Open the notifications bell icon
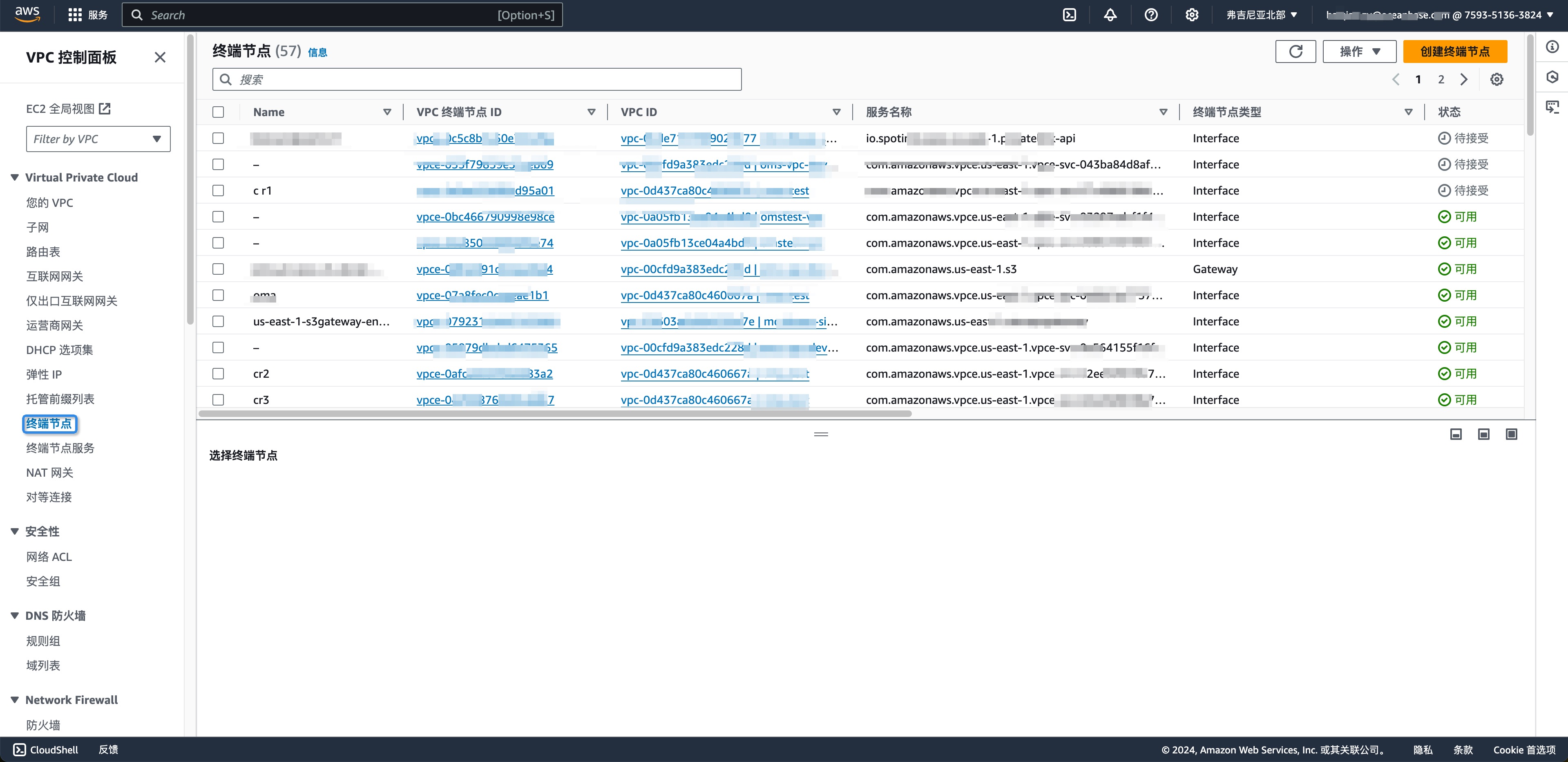Screen dimensions: 1568x762 (1110, 15)
